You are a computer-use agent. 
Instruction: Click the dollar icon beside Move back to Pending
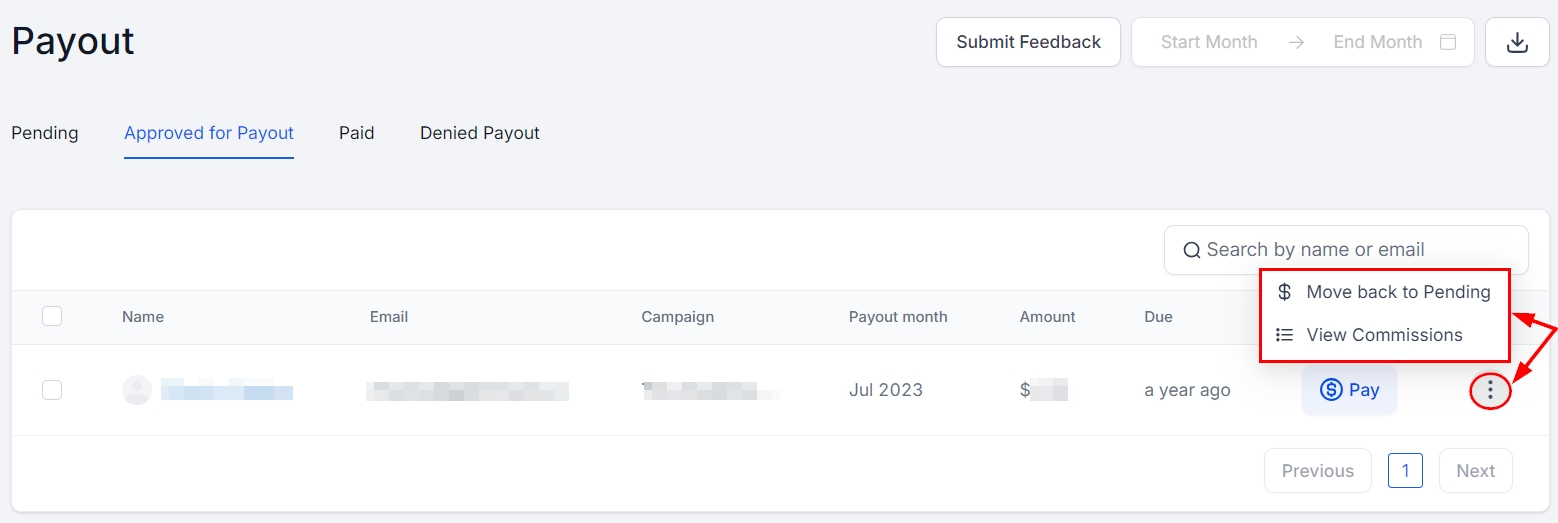(x=1285, y=292)
